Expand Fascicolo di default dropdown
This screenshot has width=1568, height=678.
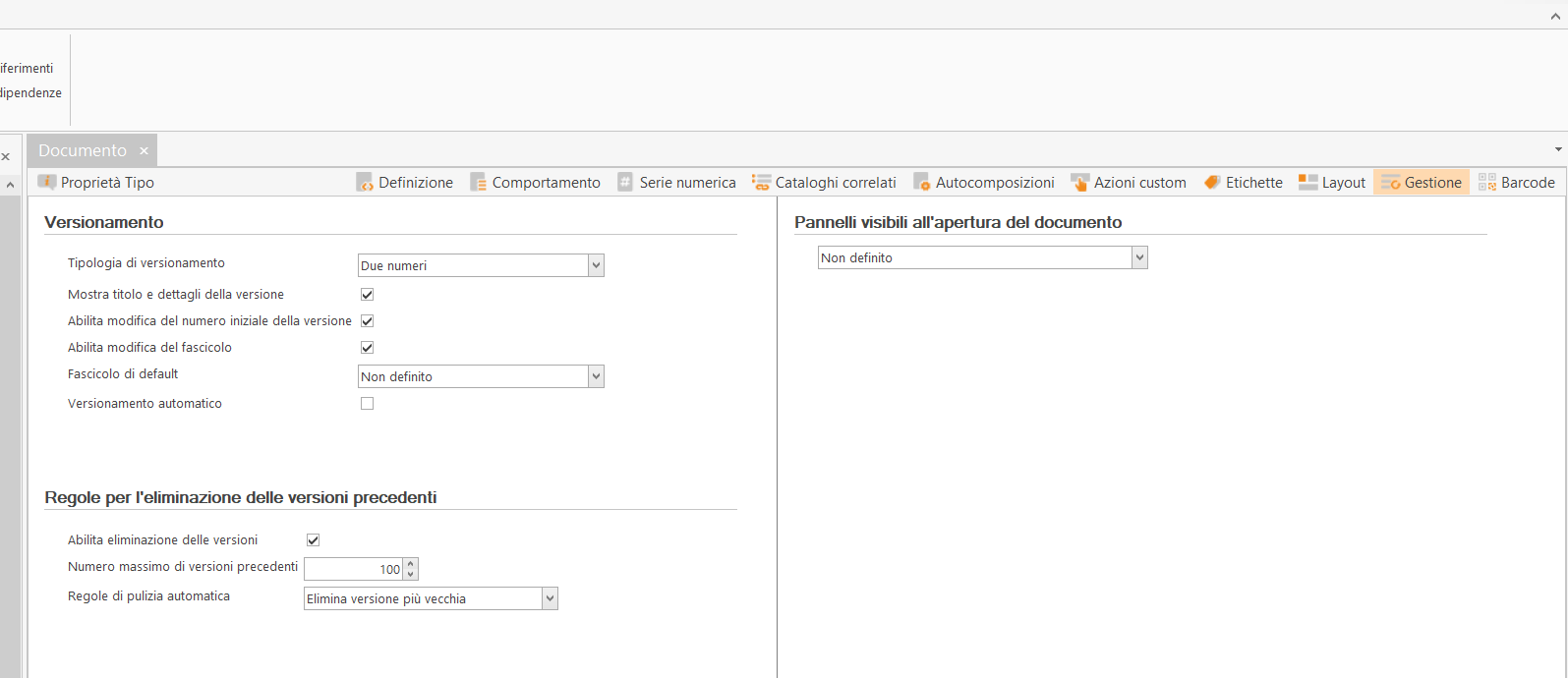(596, 376)
